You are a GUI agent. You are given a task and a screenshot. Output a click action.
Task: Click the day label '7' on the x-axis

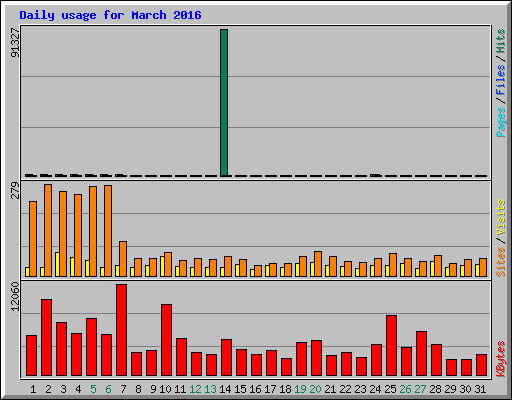123,389
